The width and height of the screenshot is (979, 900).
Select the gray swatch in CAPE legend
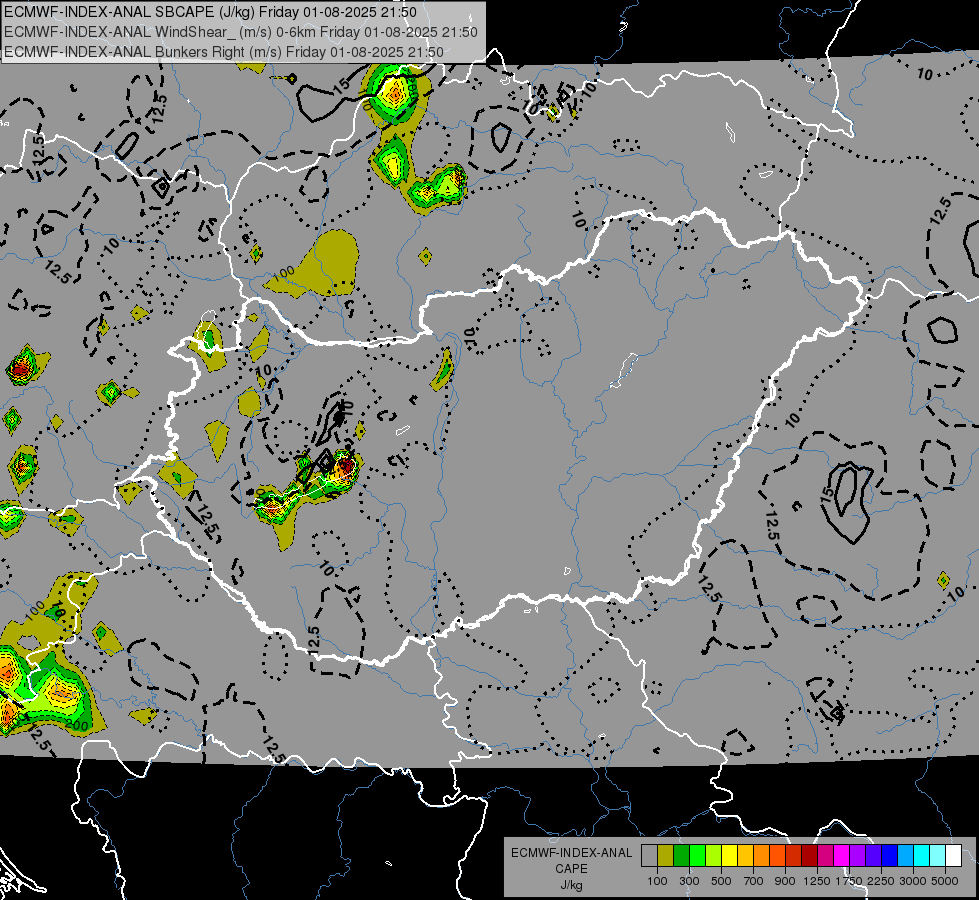[x=649, y=856]
